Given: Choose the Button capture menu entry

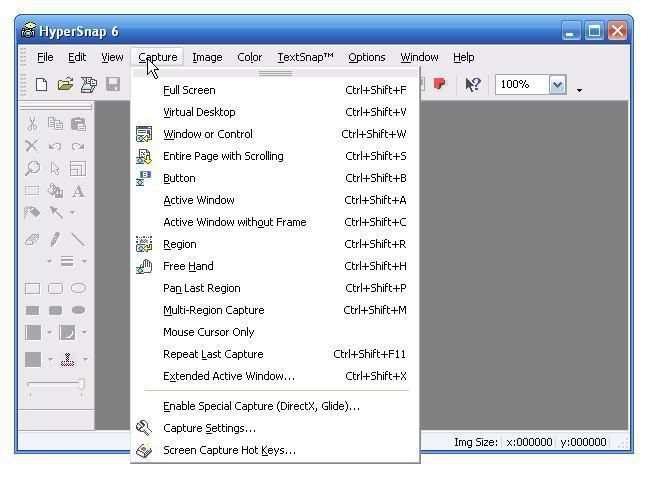Looking at the screenshot, I should point(275,178).
